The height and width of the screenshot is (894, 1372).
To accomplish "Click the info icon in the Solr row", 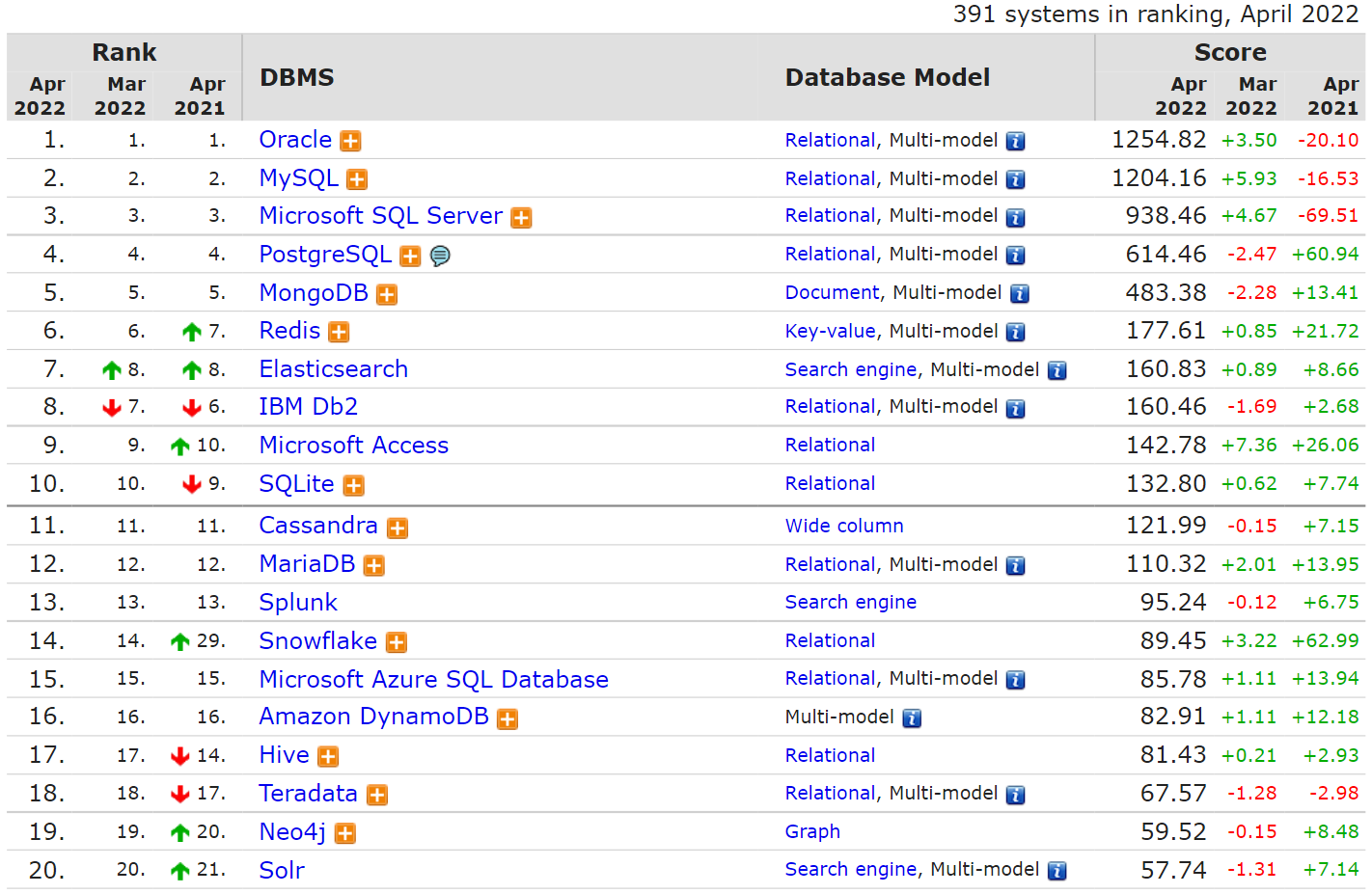I will click(1056, 872).
